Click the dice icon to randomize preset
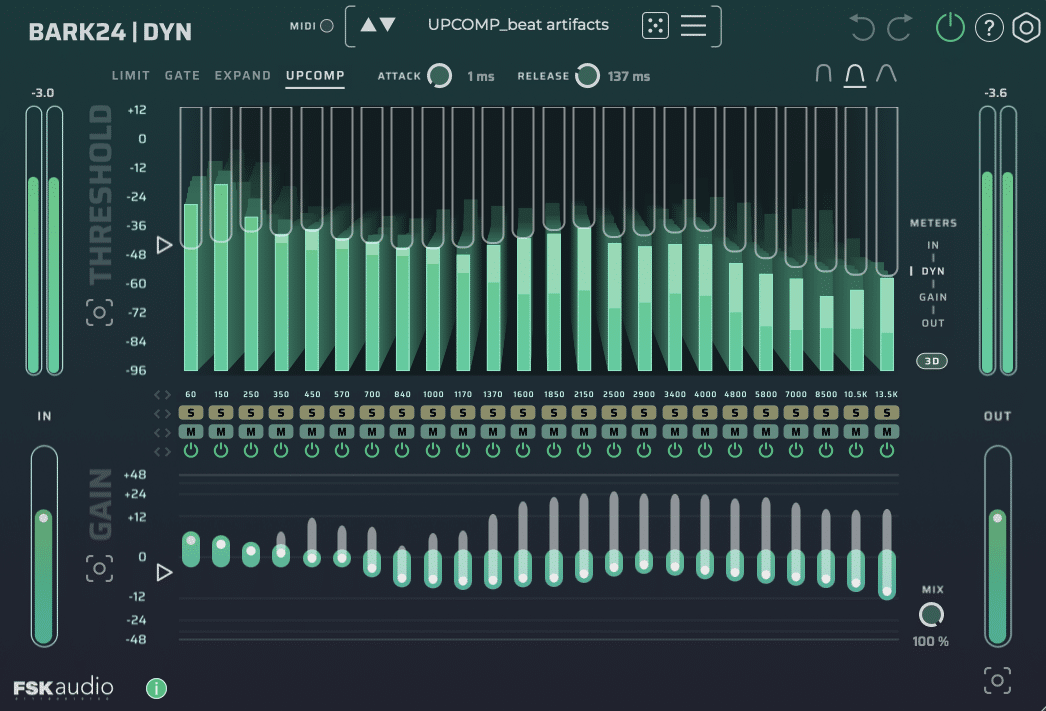The image size is (1046, 711). pos(656,25)
